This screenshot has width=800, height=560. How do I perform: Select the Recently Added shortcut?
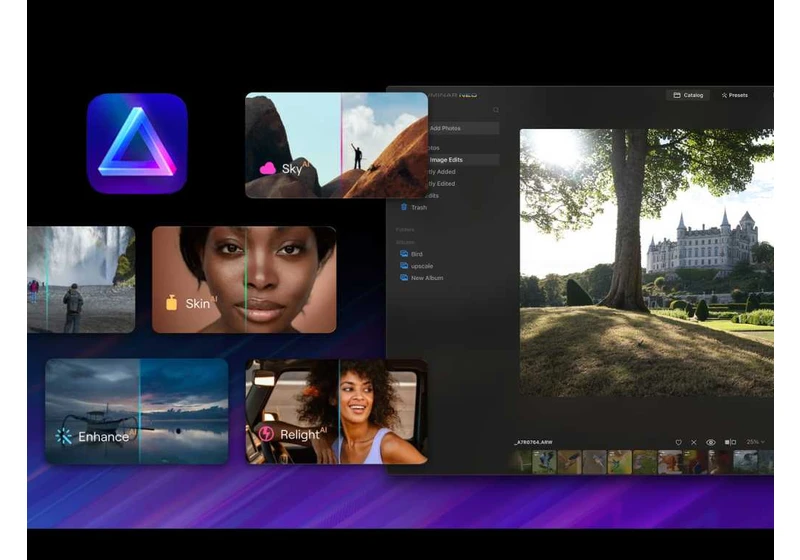(x=442, y=172)
